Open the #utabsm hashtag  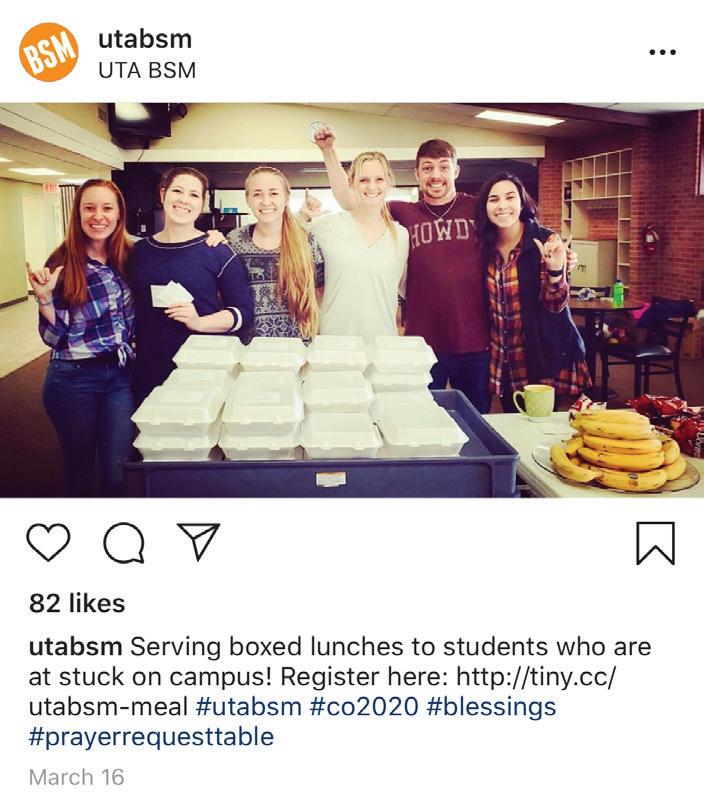click(249, 706)
